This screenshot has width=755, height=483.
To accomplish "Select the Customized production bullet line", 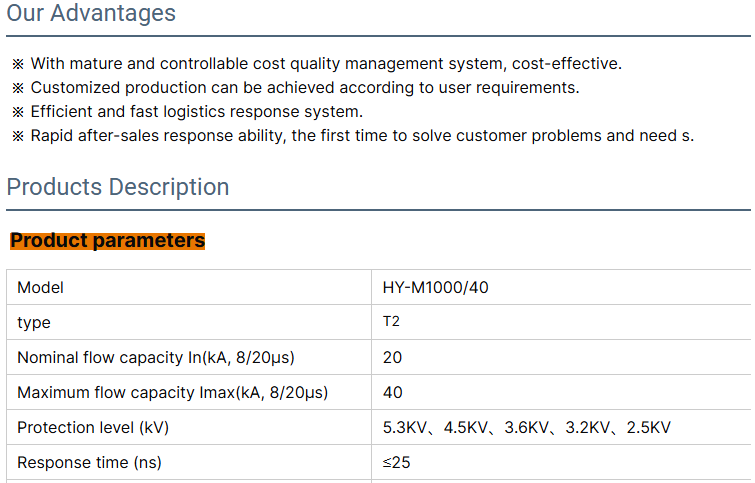I will pos(304,88).
